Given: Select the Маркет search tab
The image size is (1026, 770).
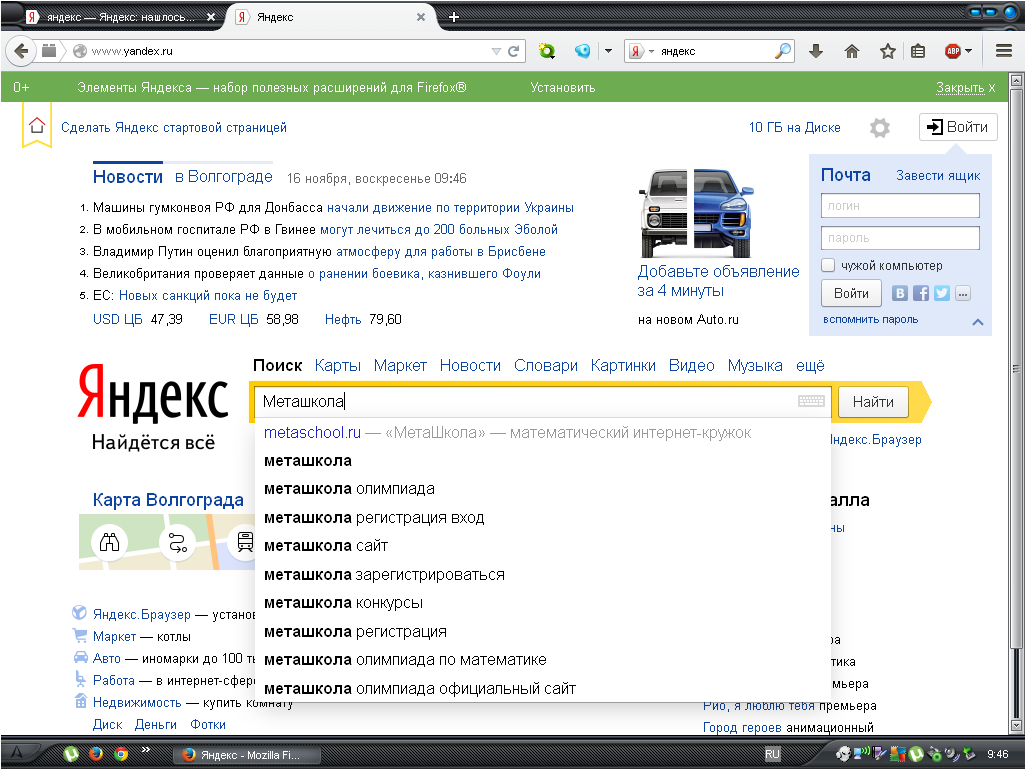Looking at the screenshot, I should (x=400, y=365).
